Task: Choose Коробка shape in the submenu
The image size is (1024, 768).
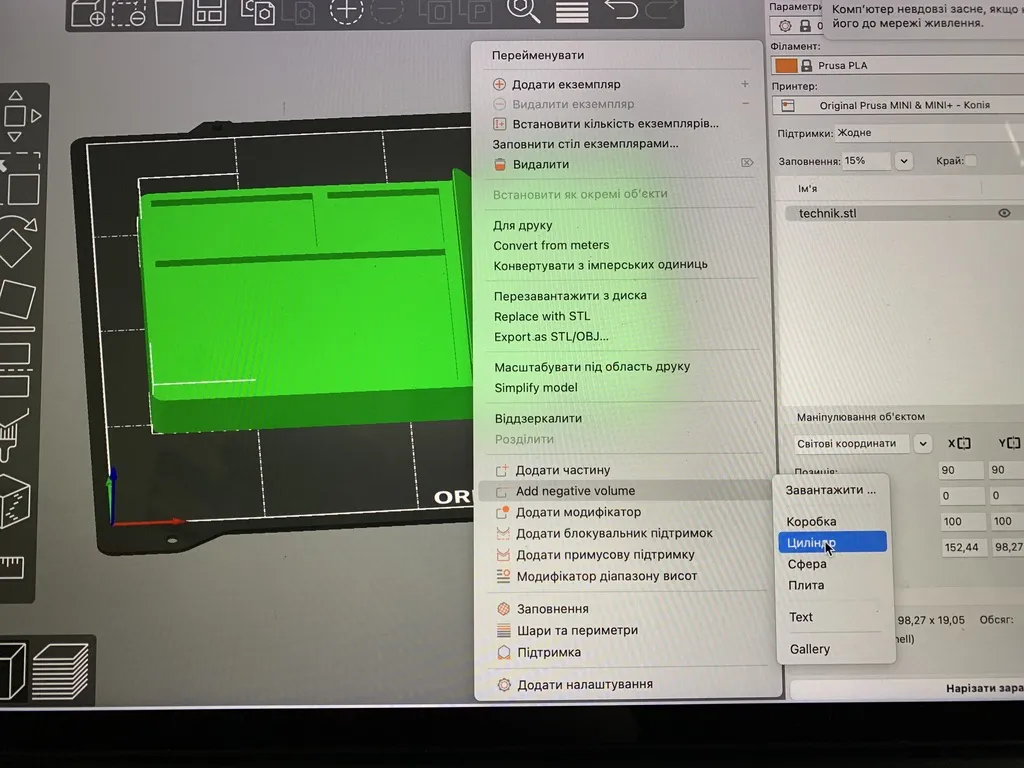Action: (x=811, y=522)
